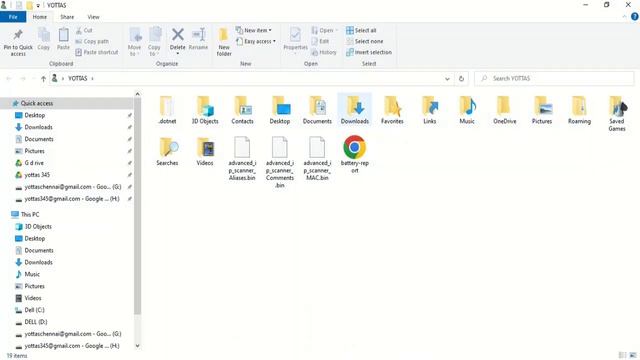640x360 pixels.
Task: Open the Links folder
Action: 430,110
